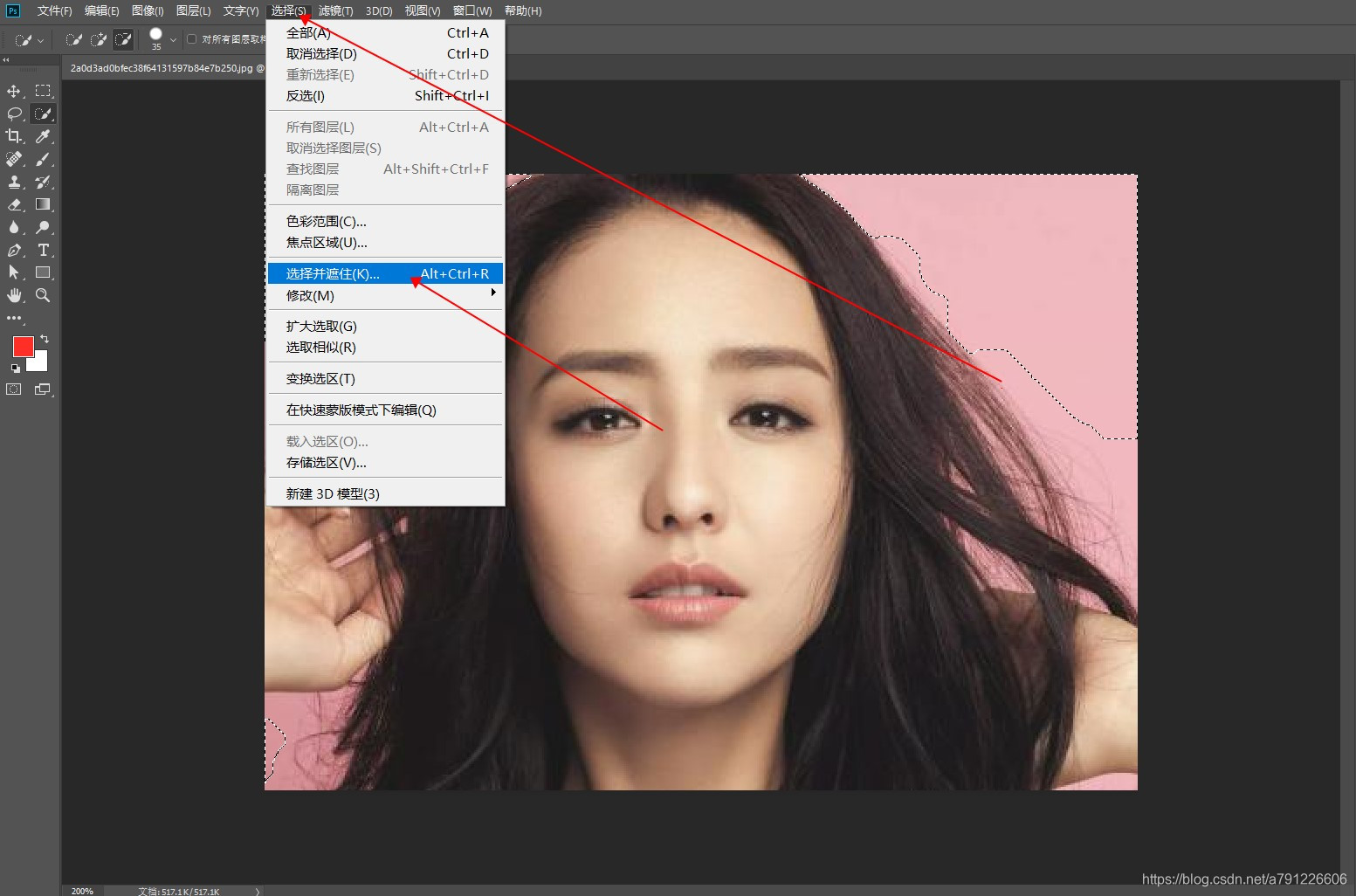Collapse the toolbox panel double-arrow
Viewport: 1356px width, 896px height.
tap(6, 60)
